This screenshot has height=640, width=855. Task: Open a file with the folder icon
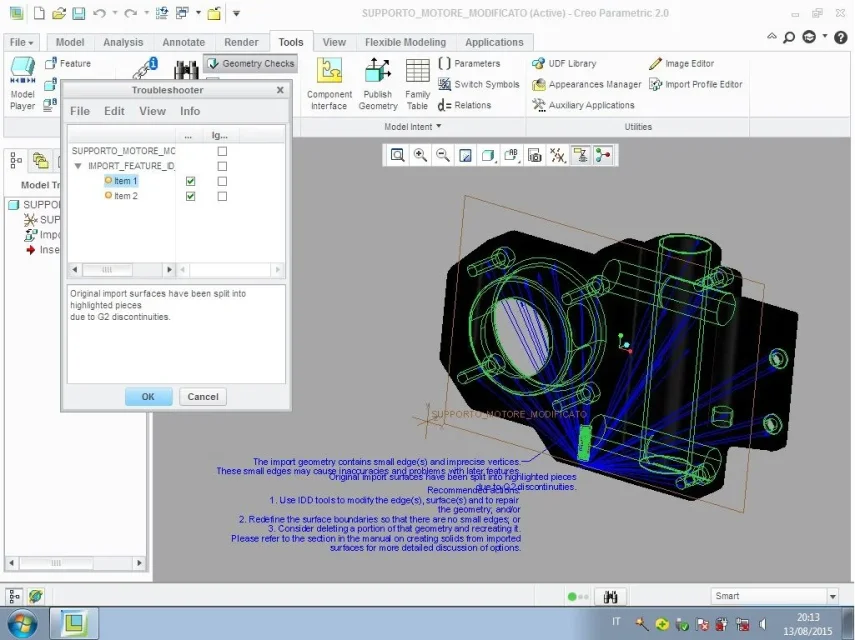point(59,13)
